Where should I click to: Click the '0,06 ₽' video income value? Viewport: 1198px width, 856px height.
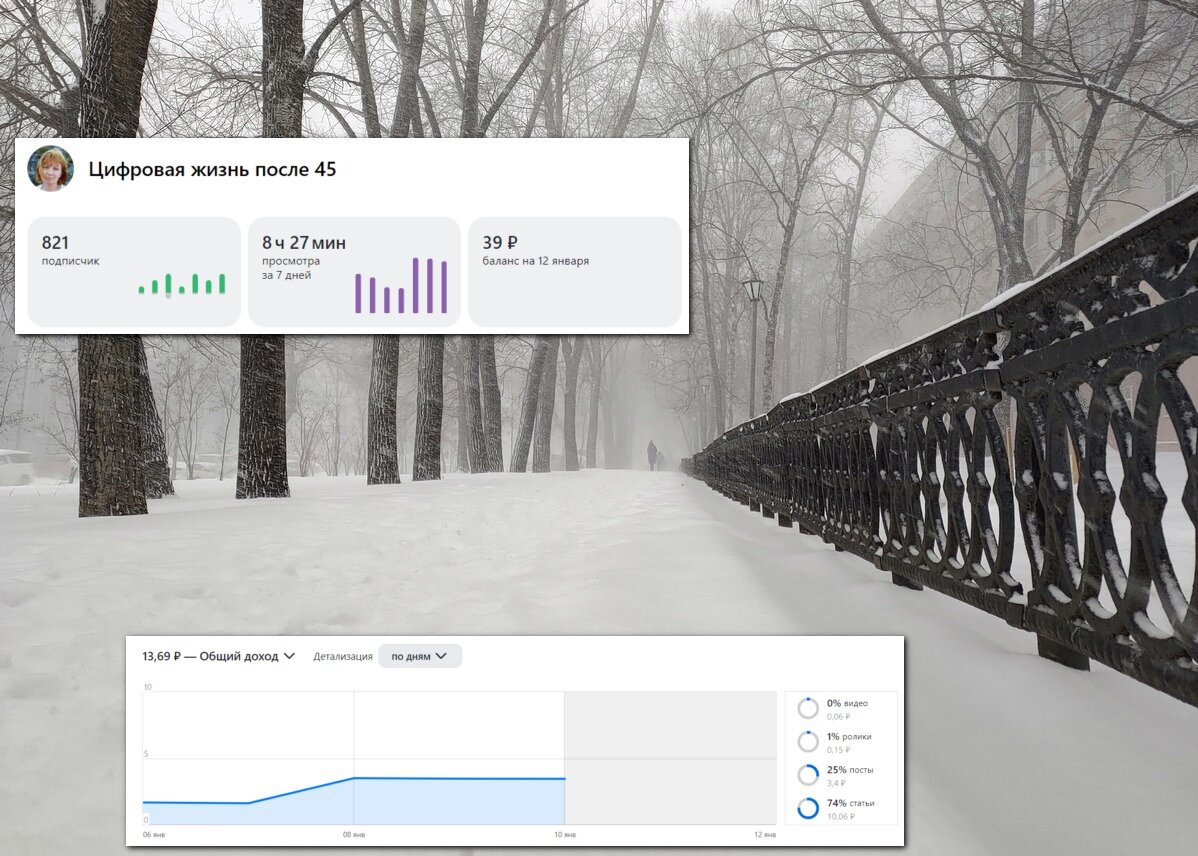tap(838, 717)
